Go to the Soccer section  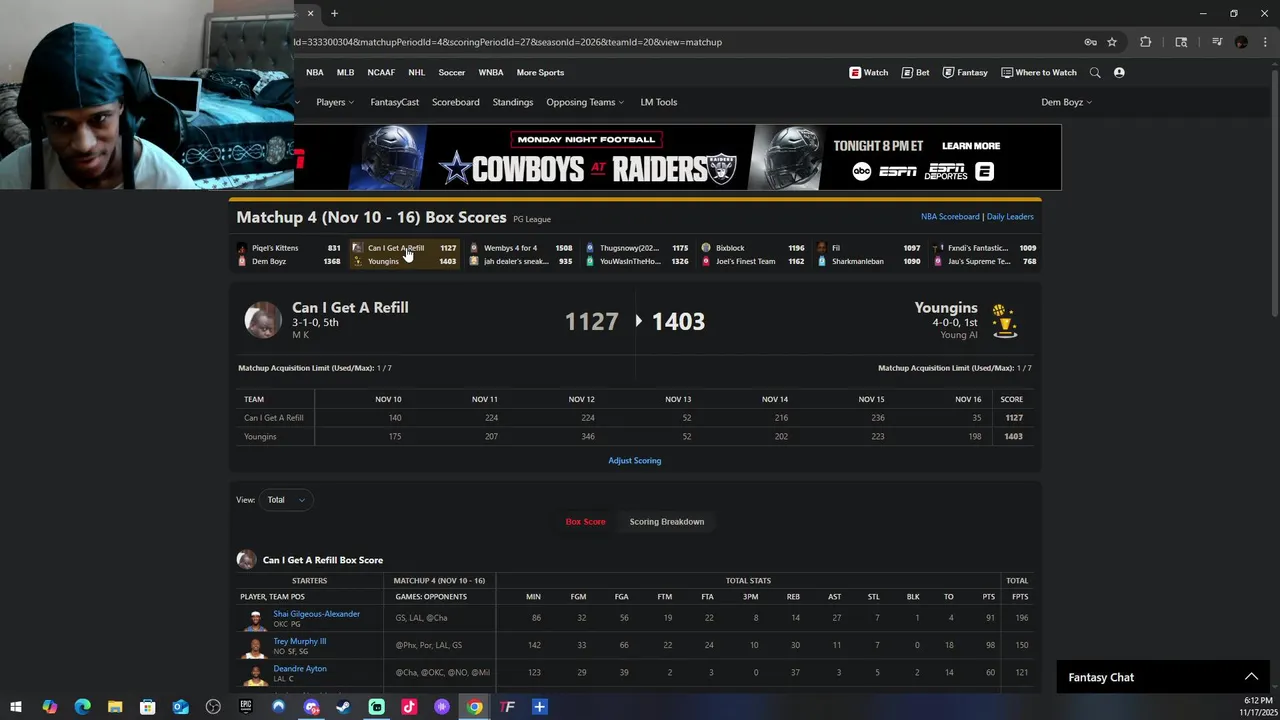coord(451,72)
